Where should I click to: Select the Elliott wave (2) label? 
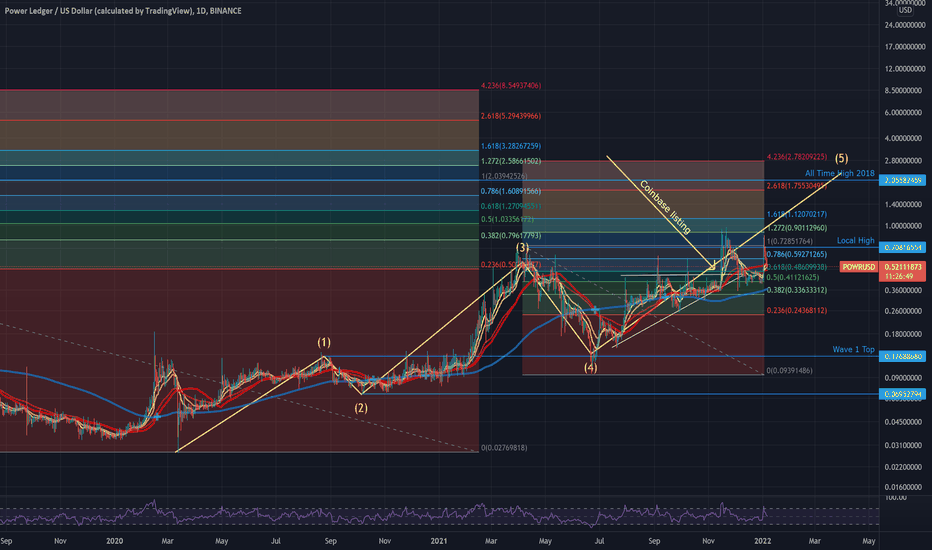361,408
